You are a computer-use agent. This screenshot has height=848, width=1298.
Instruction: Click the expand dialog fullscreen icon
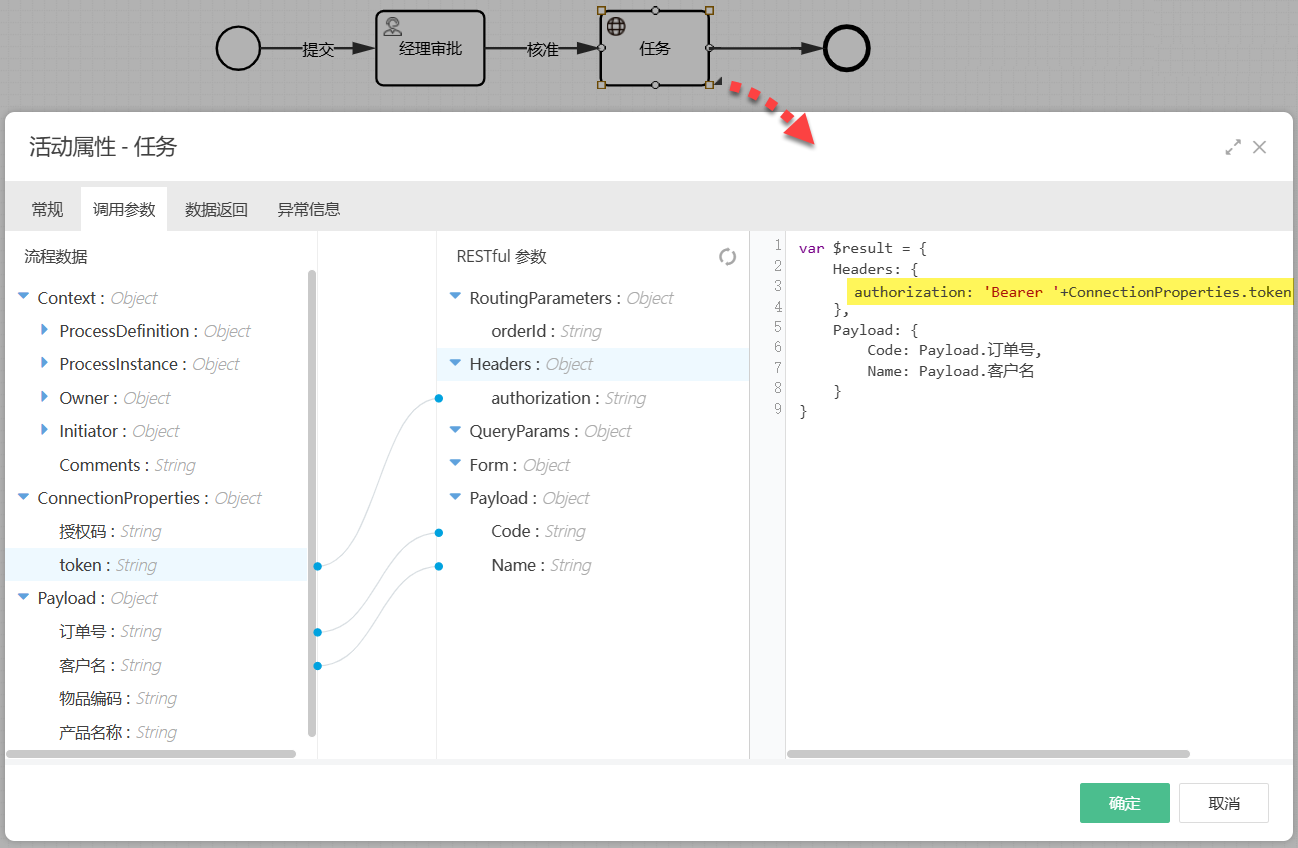(x=1233, y=147)
